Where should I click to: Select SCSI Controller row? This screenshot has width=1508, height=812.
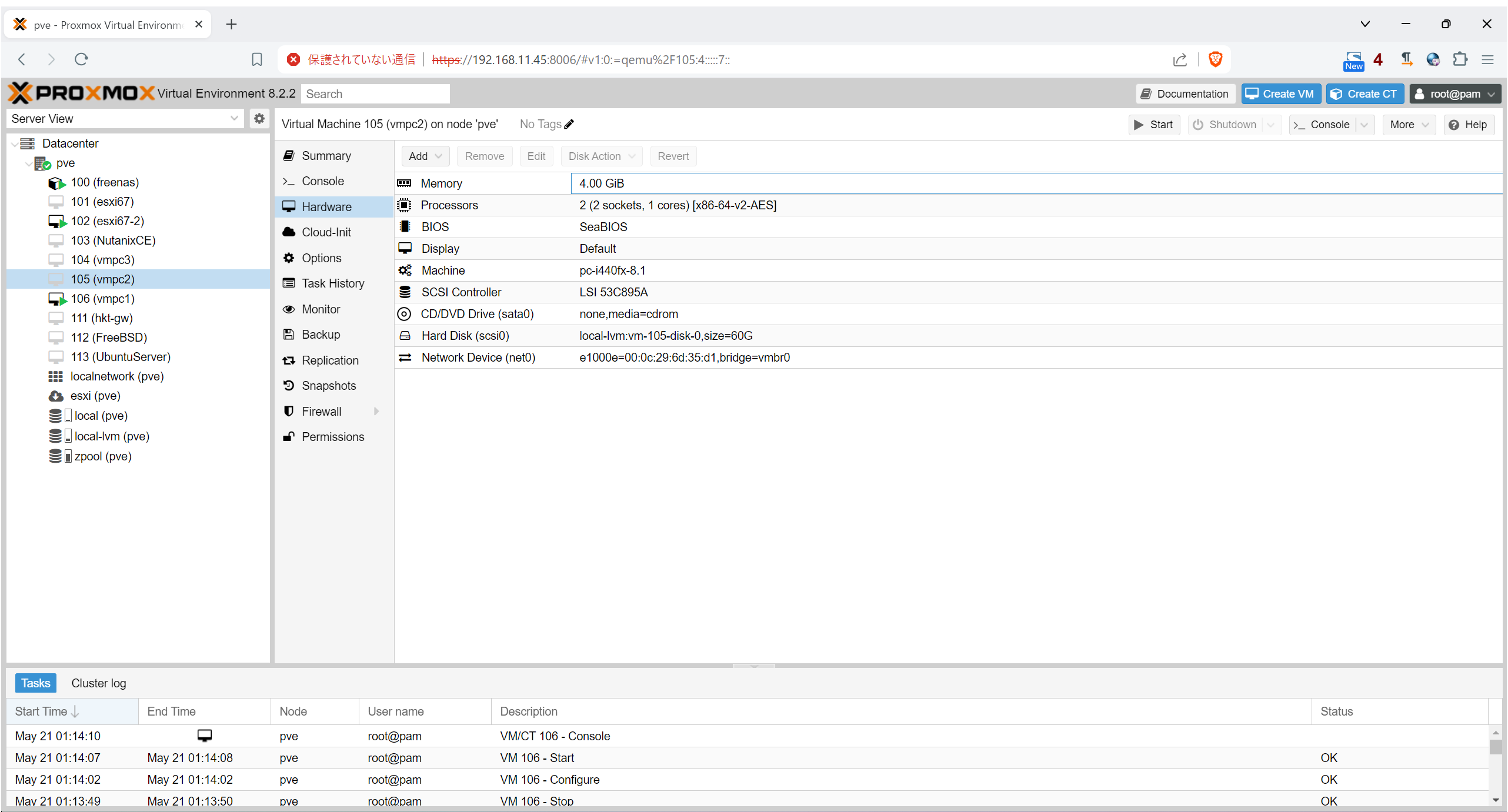point(948,292)
